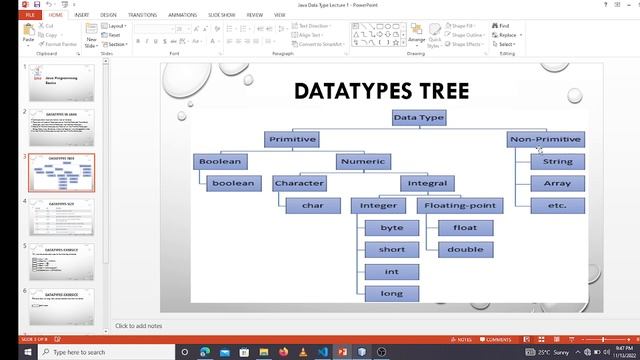Toggle text Shadow formatting
Image resolution: width=640 pixels, height=360 pixels.
[x=164, y=41]
